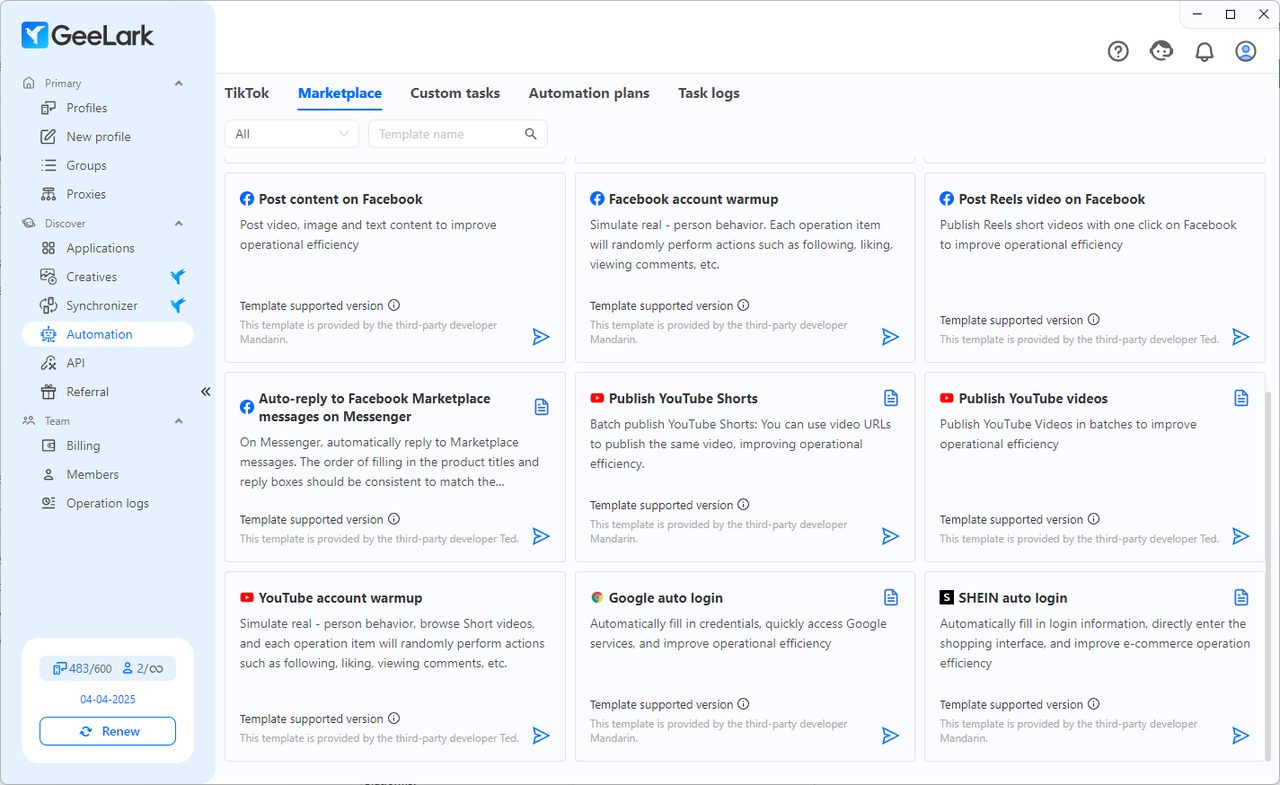Open Operation logs in the sidebar

point(107,503)
